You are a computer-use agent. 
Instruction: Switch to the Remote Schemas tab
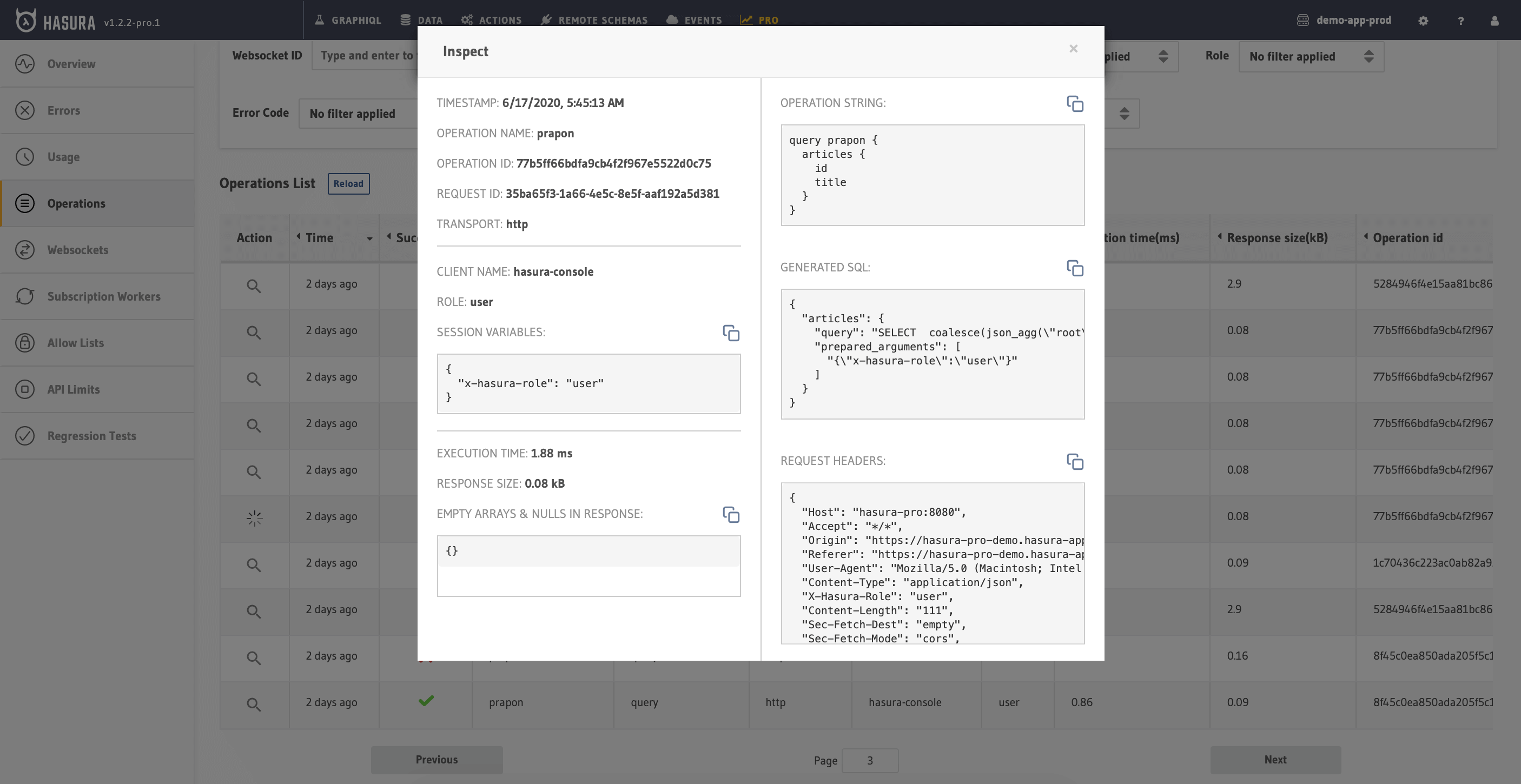(594, 20)
